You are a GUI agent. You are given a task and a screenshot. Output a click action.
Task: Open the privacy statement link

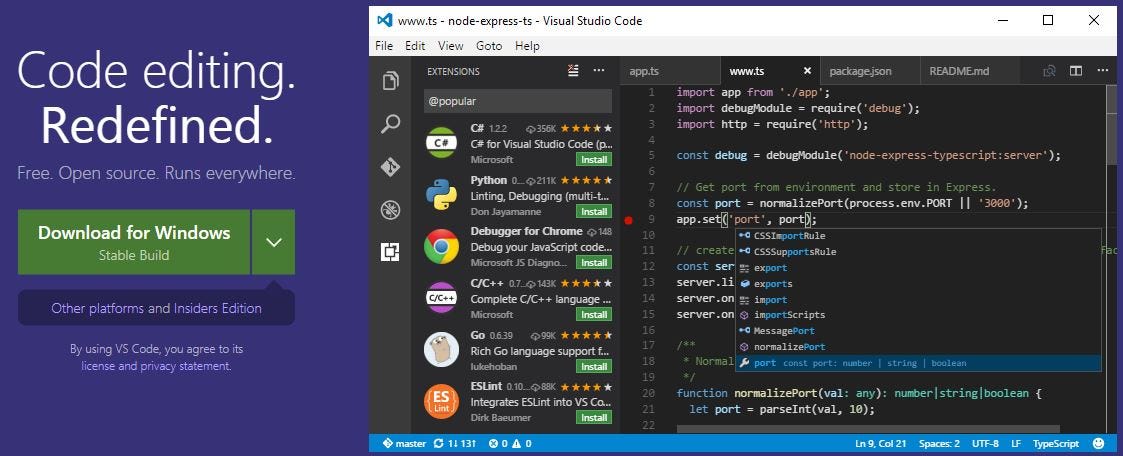(185, 366)
